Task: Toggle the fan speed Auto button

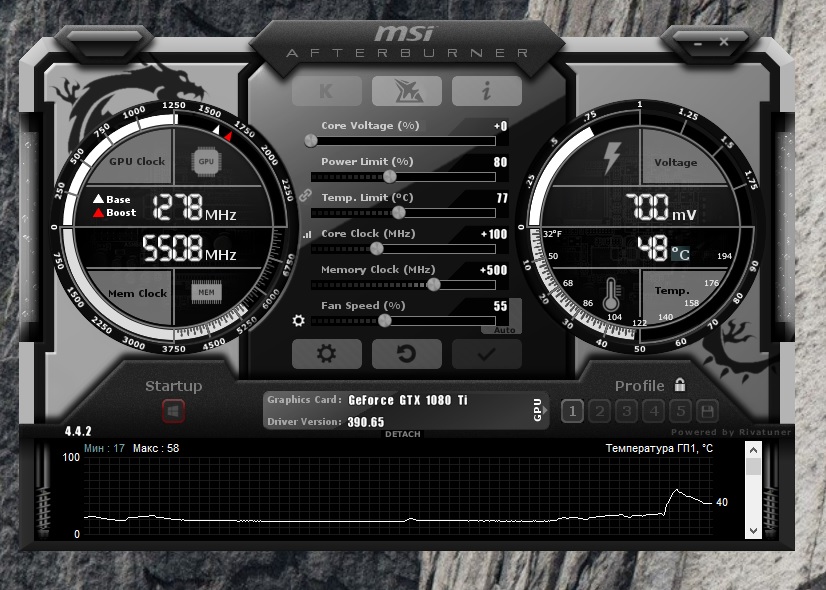Action: point(504,330)
